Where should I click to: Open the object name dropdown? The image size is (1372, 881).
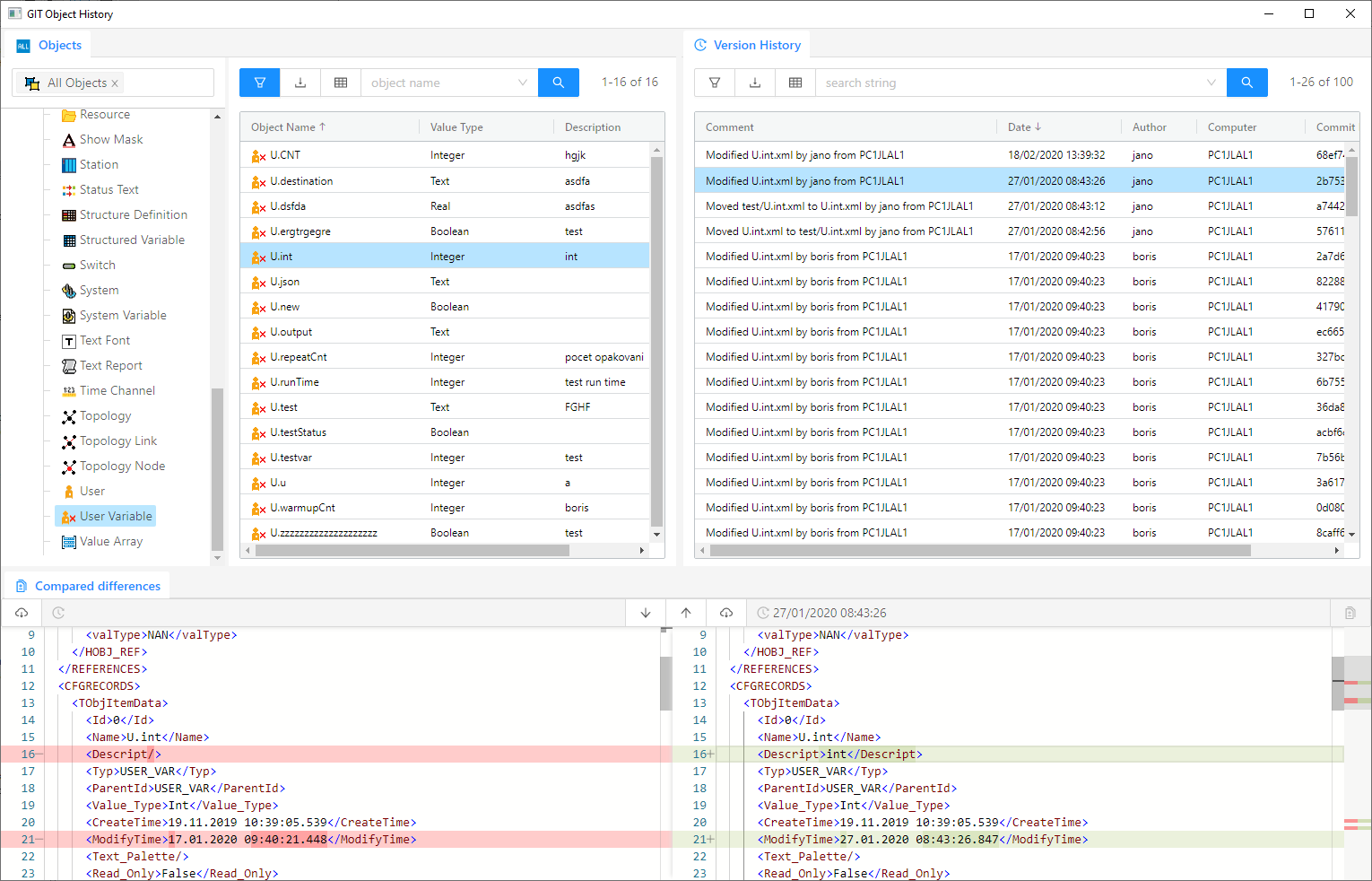(x=522, y=83)
